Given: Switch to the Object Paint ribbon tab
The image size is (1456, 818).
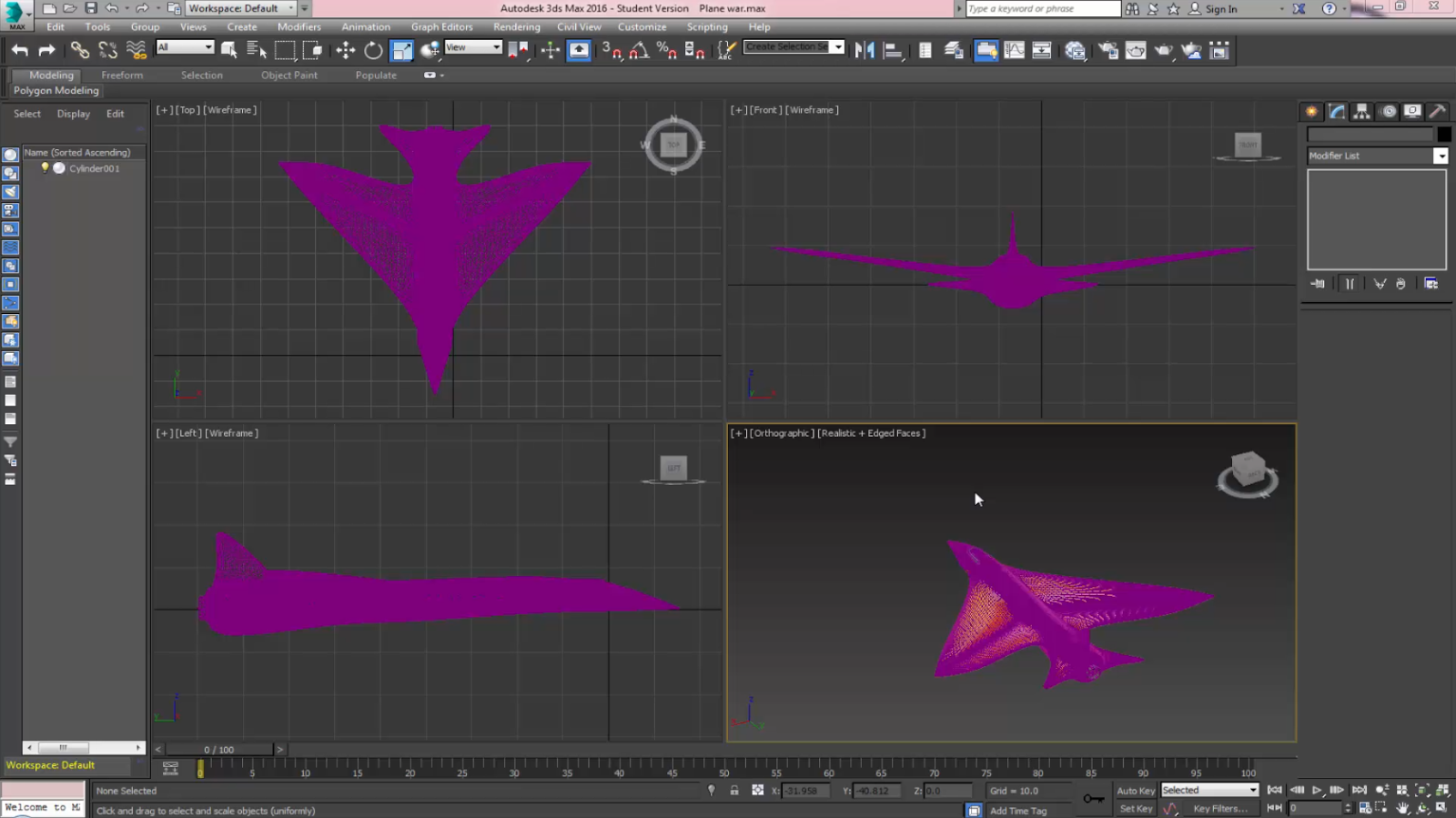Looking at the screenshot, I should tap(289, 76).
